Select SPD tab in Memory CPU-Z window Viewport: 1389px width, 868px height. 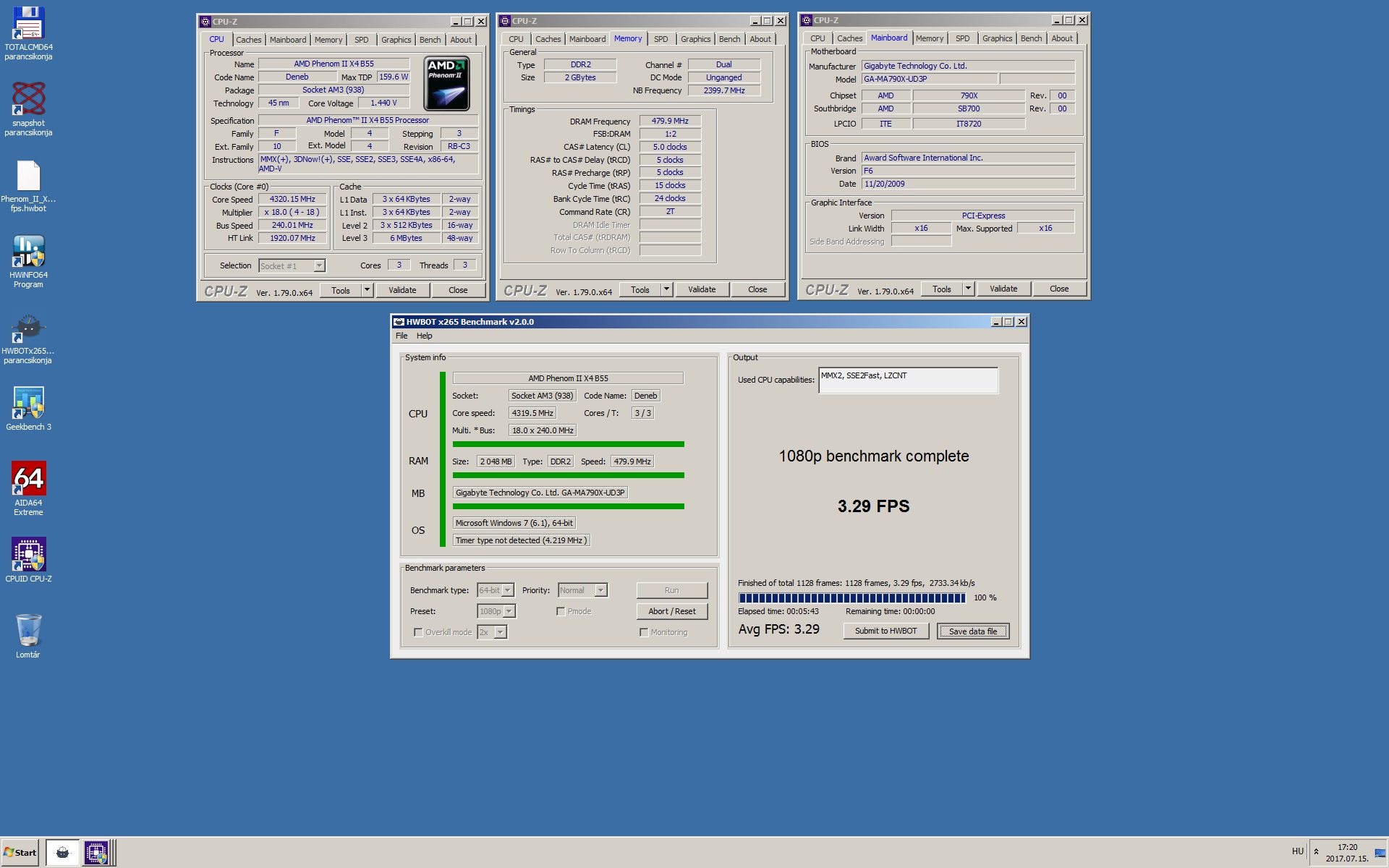coord(661,39)
